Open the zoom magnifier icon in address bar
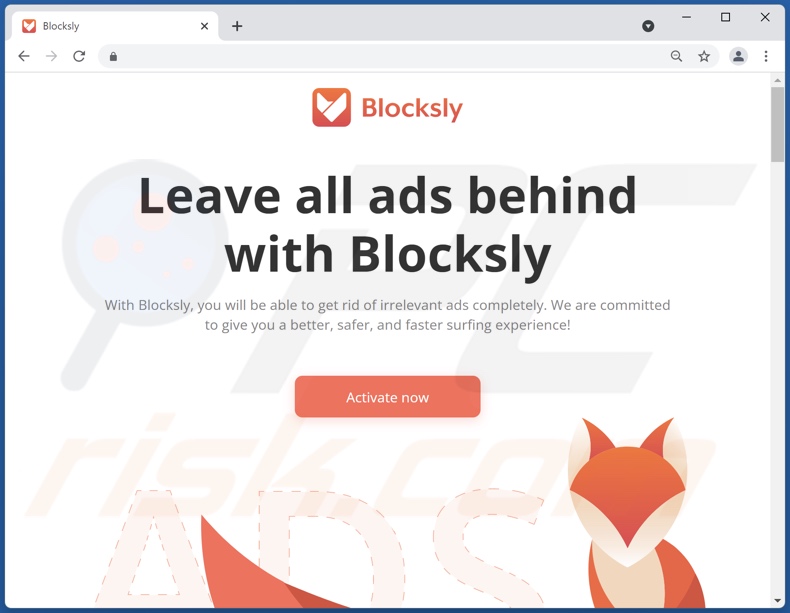Image resolution: width=790 pixels, height=613 pixels. pyautogui.click(x=676, y=56)
